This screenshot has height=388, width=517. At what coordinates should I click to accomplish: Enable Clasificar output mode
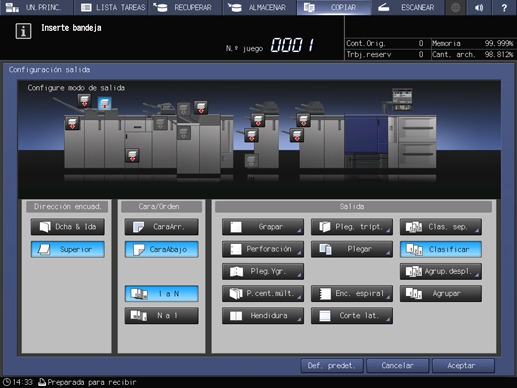pos(441,249)
